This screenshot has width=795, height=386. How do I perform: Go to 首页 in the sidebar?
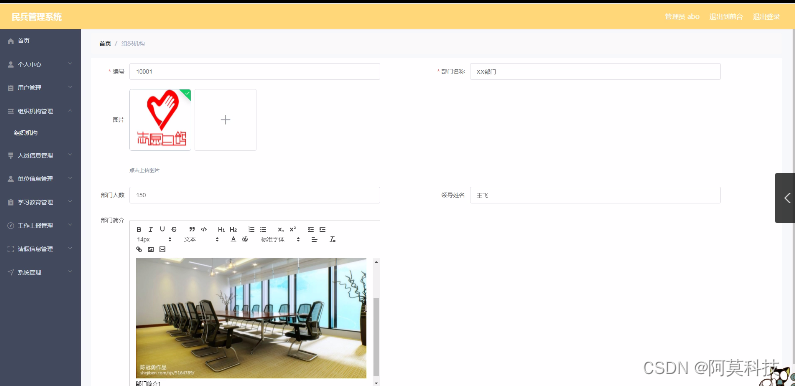pos(40,41)
